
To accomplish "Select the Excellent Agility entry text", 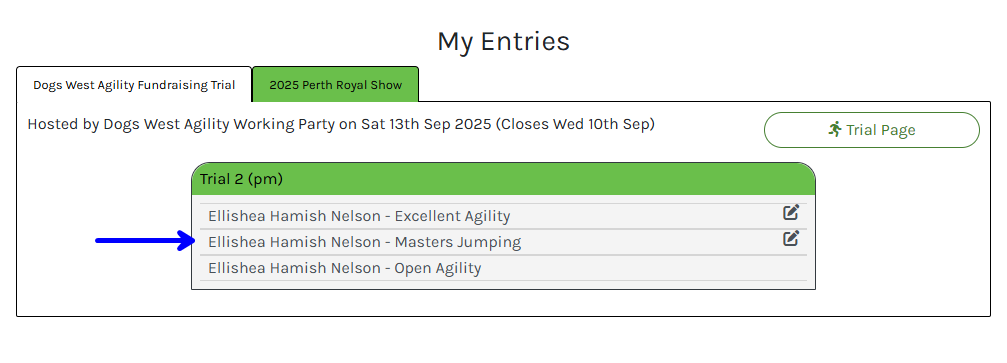I will coord(359,217).
